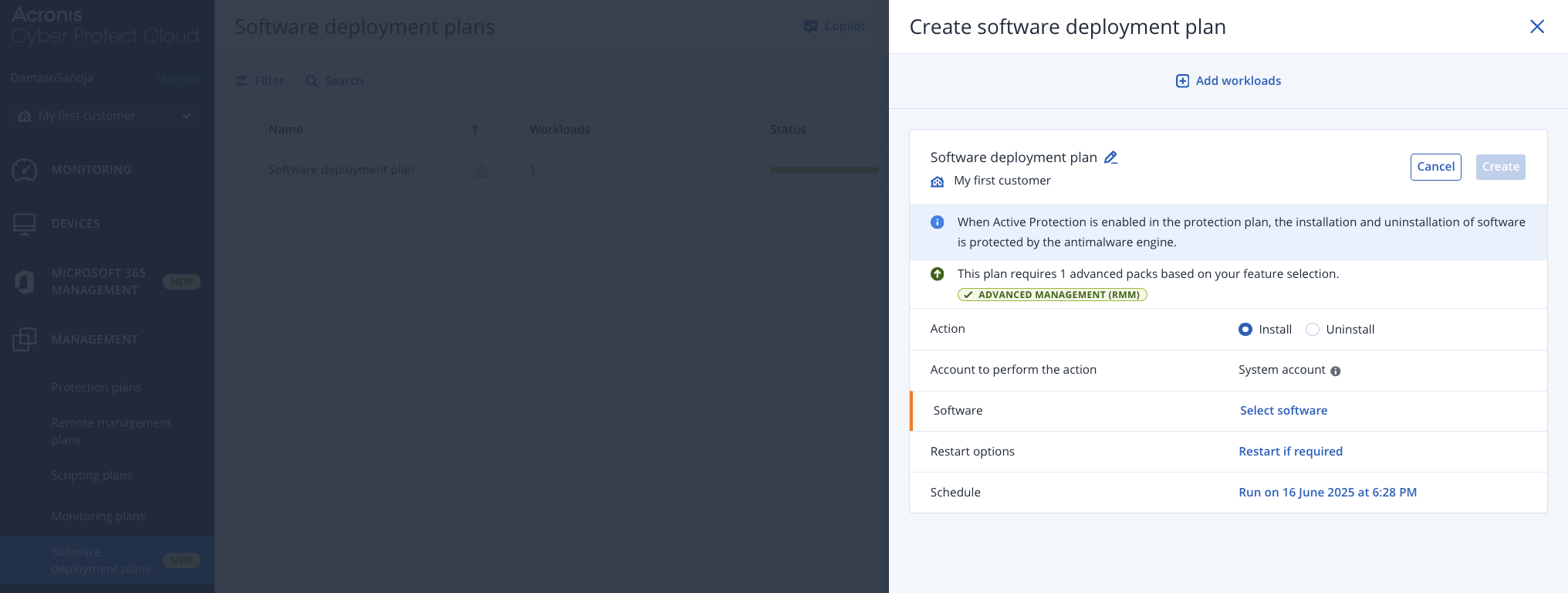Click the Status column header

[788, 130]
